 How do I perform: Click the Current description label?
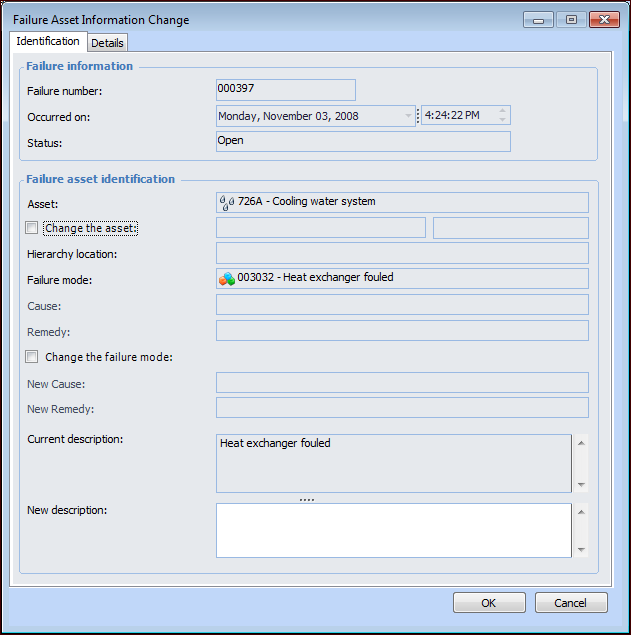point(75,439)
